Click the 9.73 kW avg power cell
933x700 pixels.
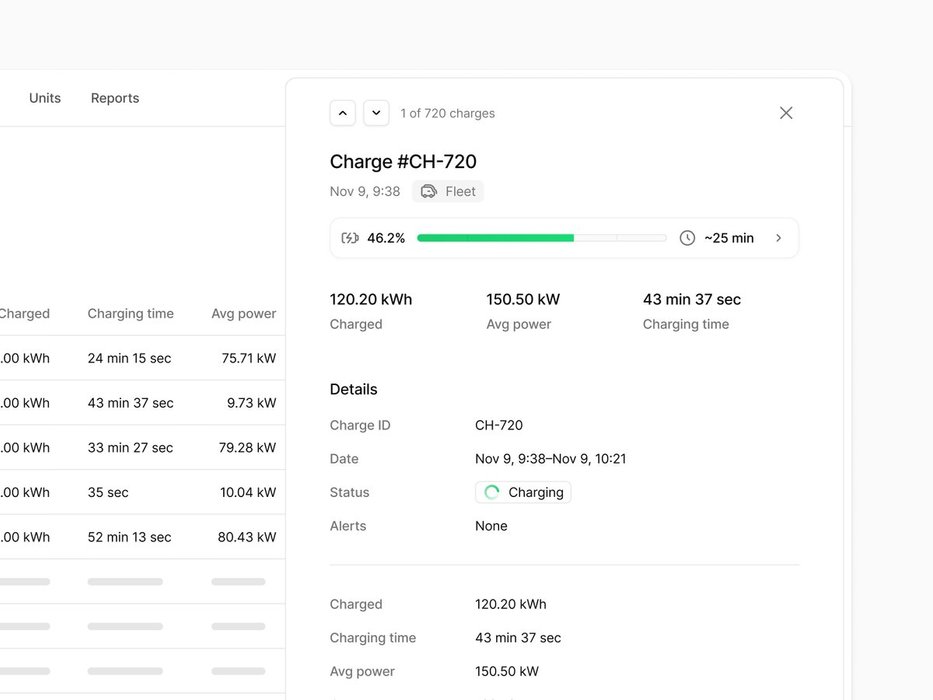click(x=251, y=403)
